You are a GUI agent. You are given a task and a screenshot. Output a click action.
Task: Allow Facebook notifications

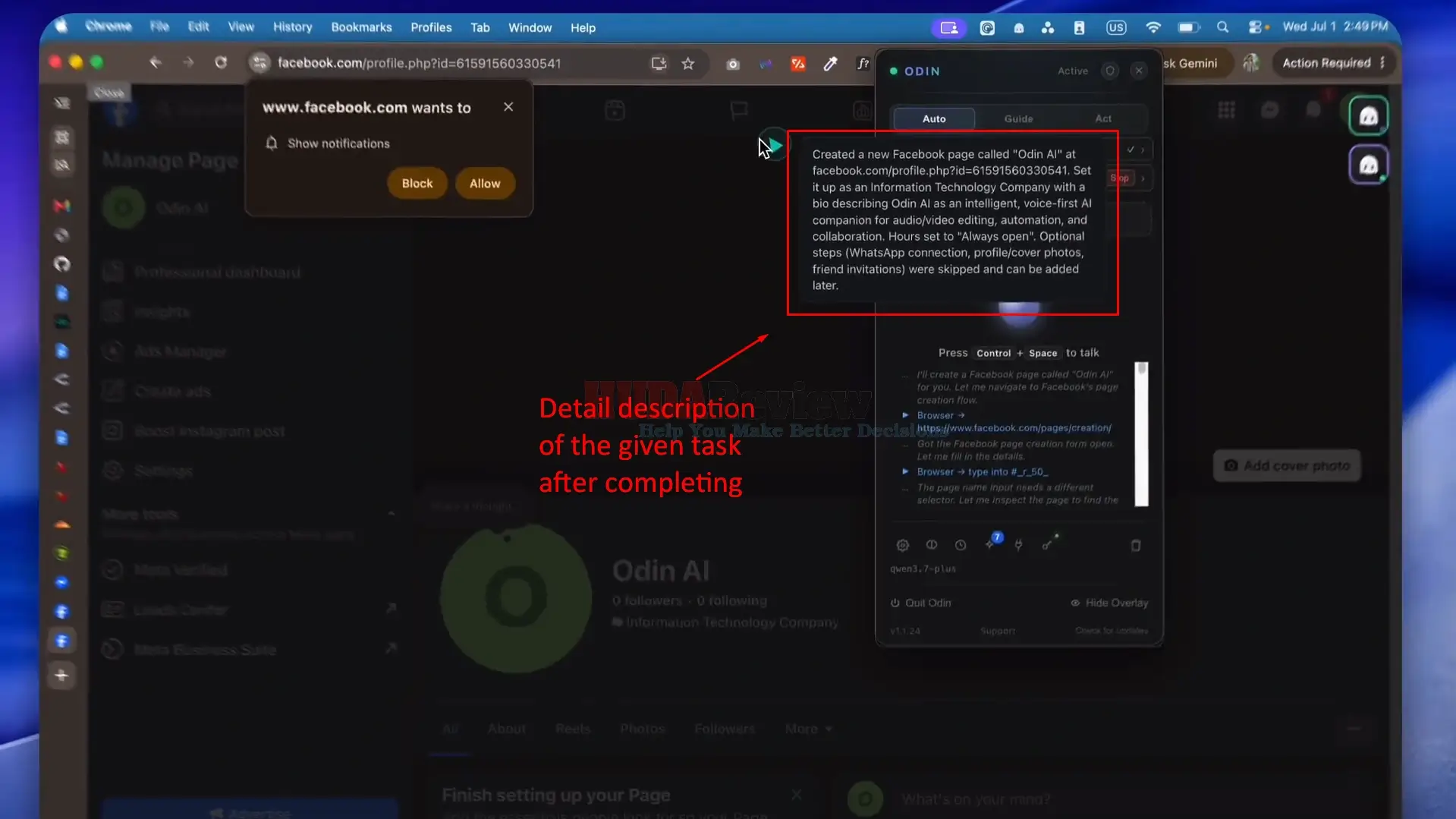pyautogui.click(x=485, y=184)
